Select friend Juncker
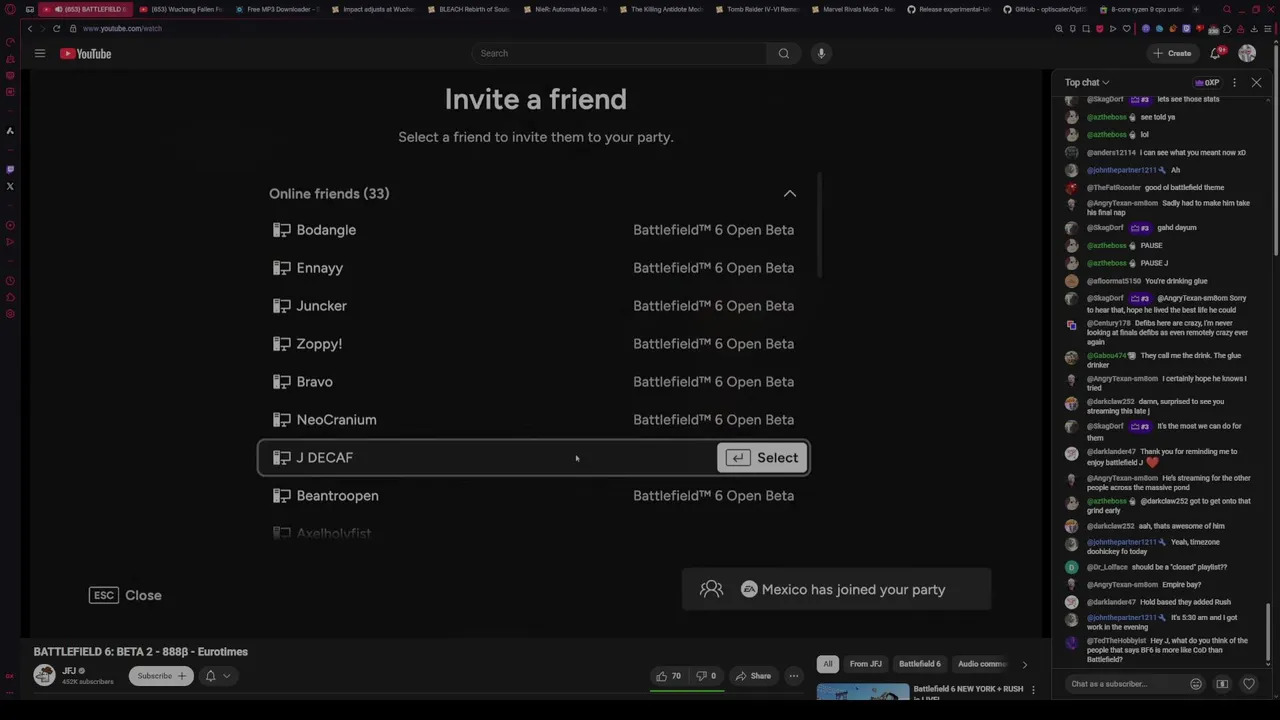 (534, 306)
